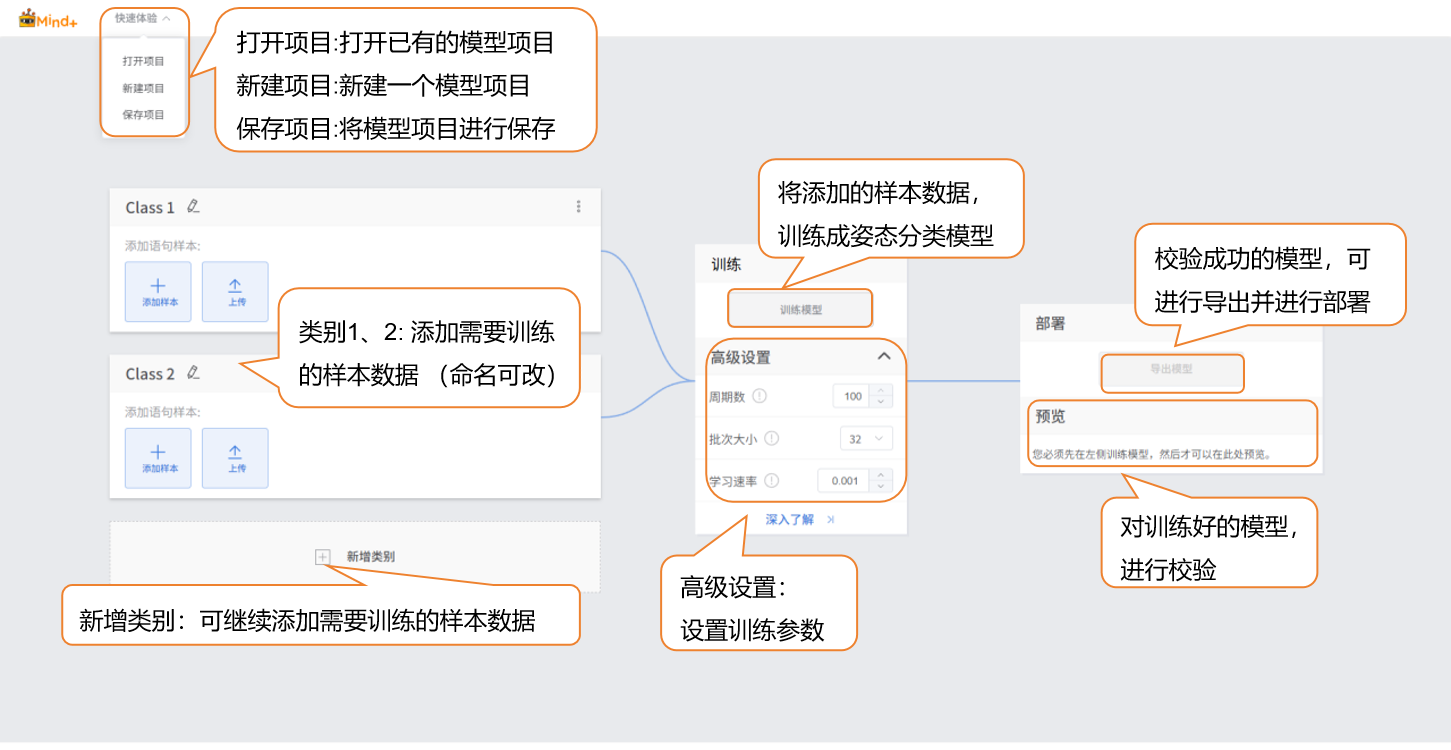Show info tooltip for 学习速率

pos(771,480)
